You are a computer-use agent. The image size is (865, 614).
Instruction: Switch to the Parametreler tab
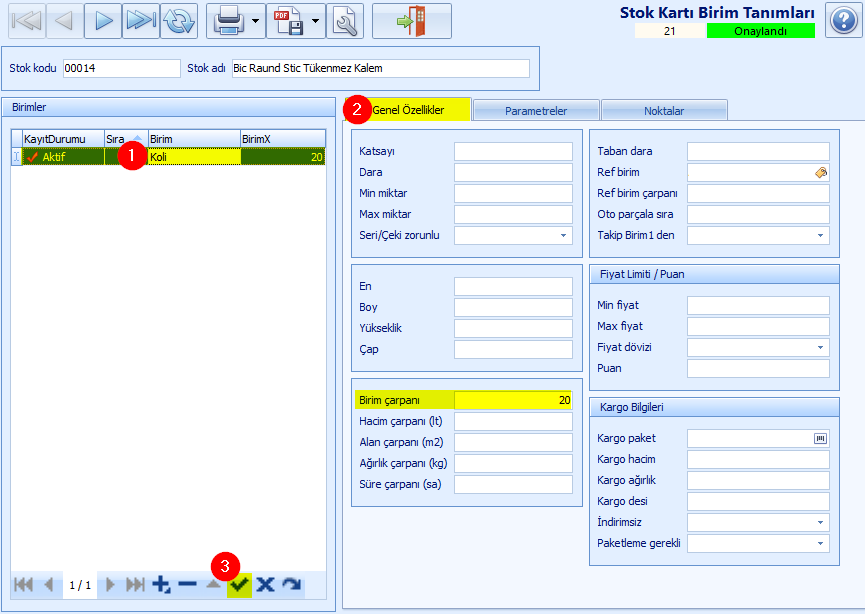click(536, 110)
